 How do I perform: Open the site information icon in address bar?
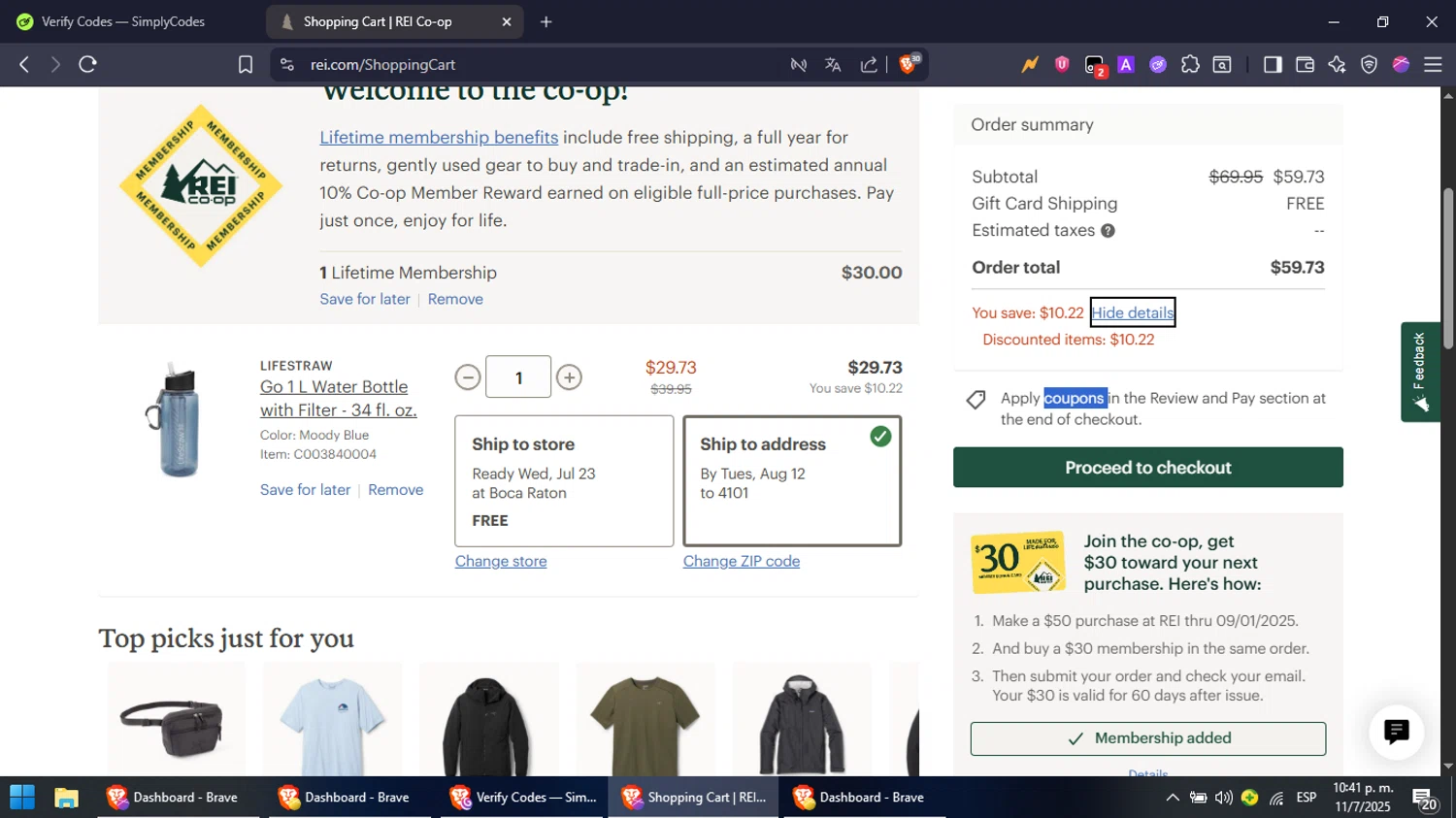click(x=286, y=65)
